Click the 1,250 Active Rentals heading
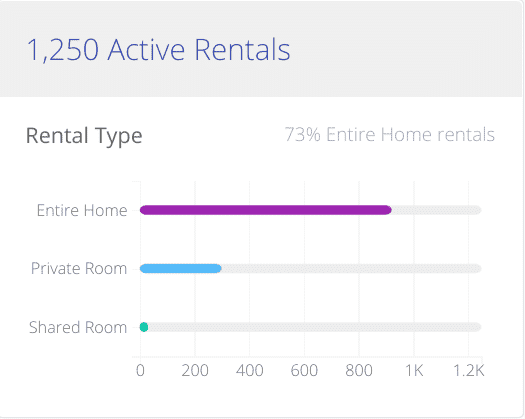Image resolution: width=525 pixels, height=419 pixels. [158, 50]
